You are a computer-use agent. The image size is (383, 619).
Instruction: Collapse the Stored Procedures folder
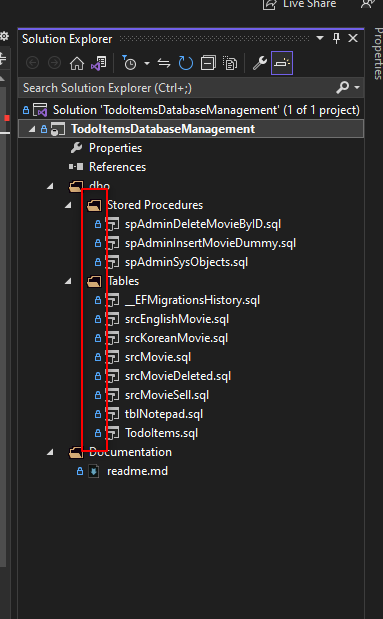68,205
